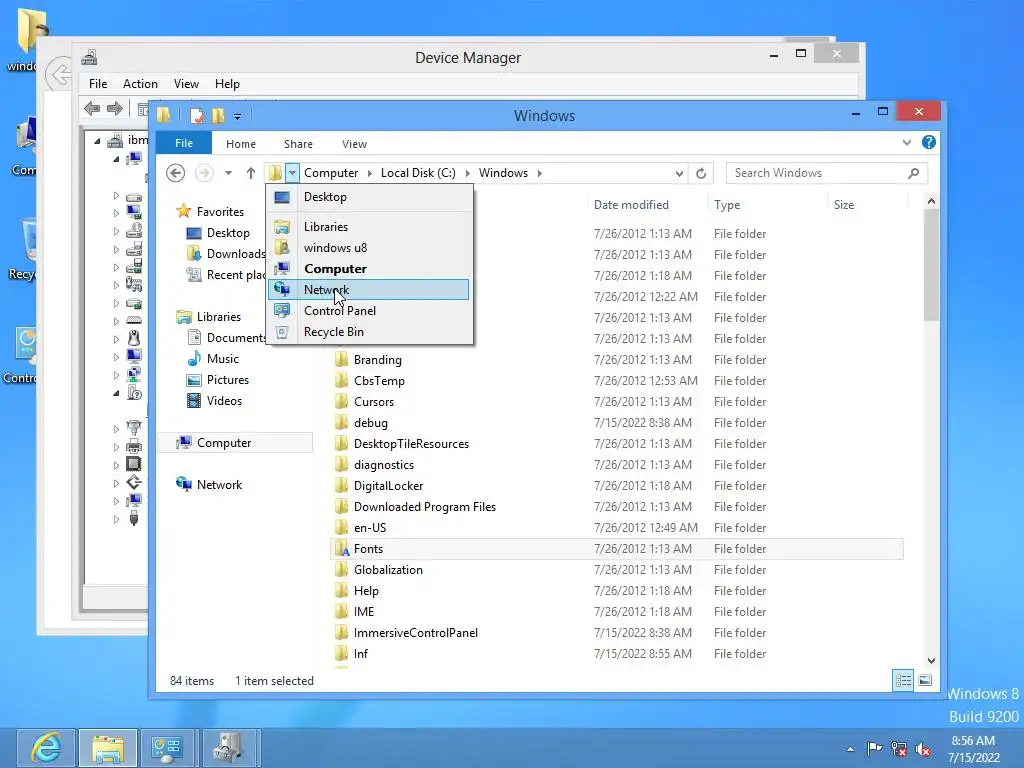Screen dimensions: 1024x768
Task: Click bold Computer entry in dropdown list
Action: [x=369, y=268]
